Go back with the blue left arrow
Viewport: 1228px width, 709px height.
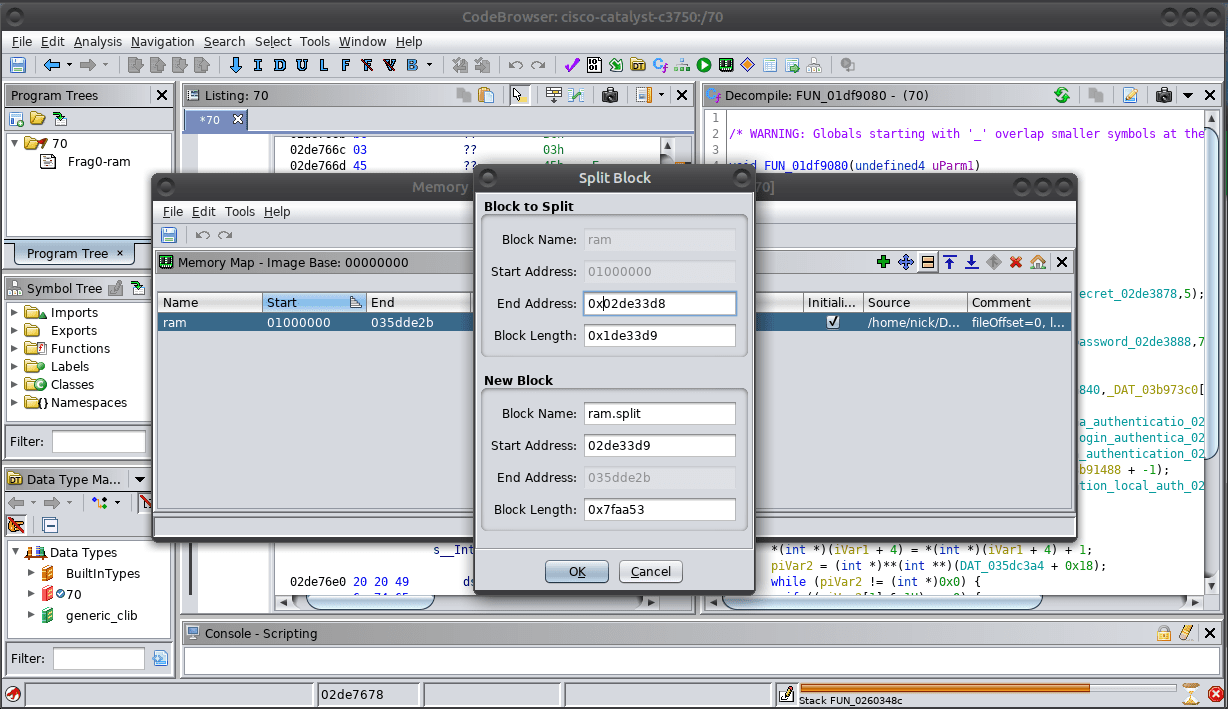pyautogui.click(x=52, y=65)
